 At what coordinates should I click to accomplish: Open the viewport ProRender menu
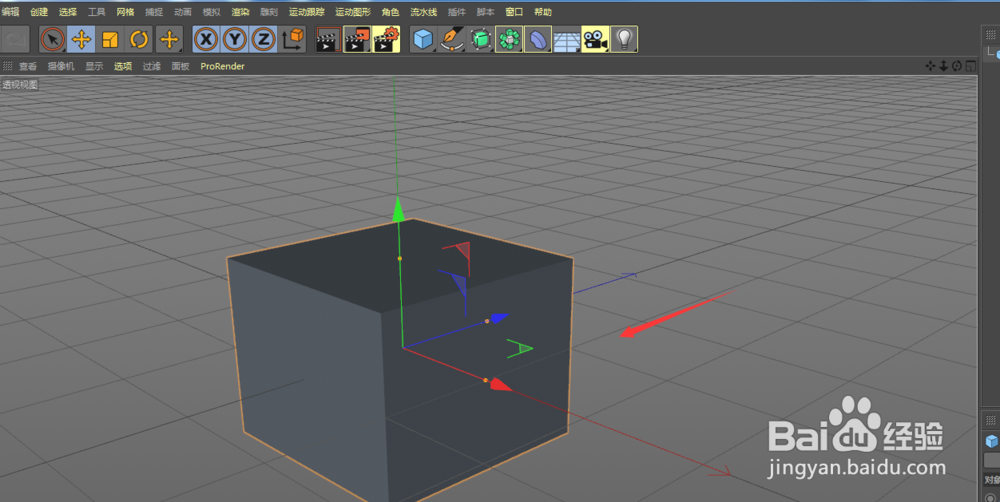(223, 66)
